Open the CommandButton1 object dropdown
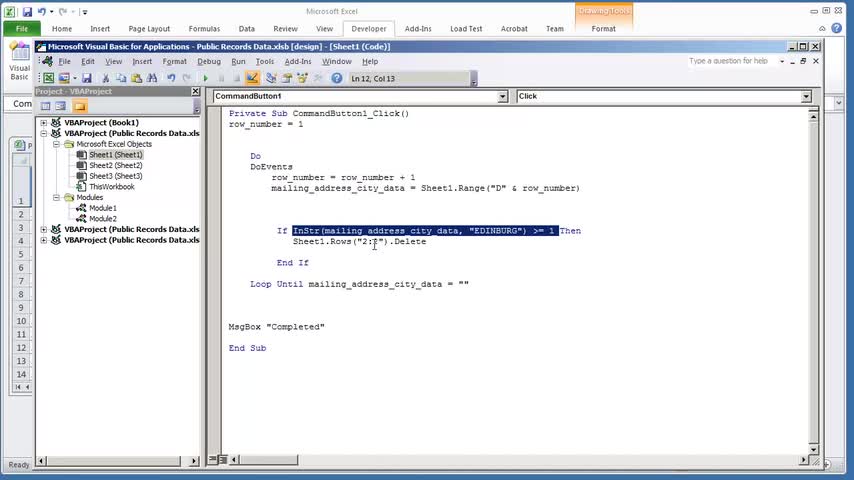Viewport: 854px width, 480px height. click(502, 96)
